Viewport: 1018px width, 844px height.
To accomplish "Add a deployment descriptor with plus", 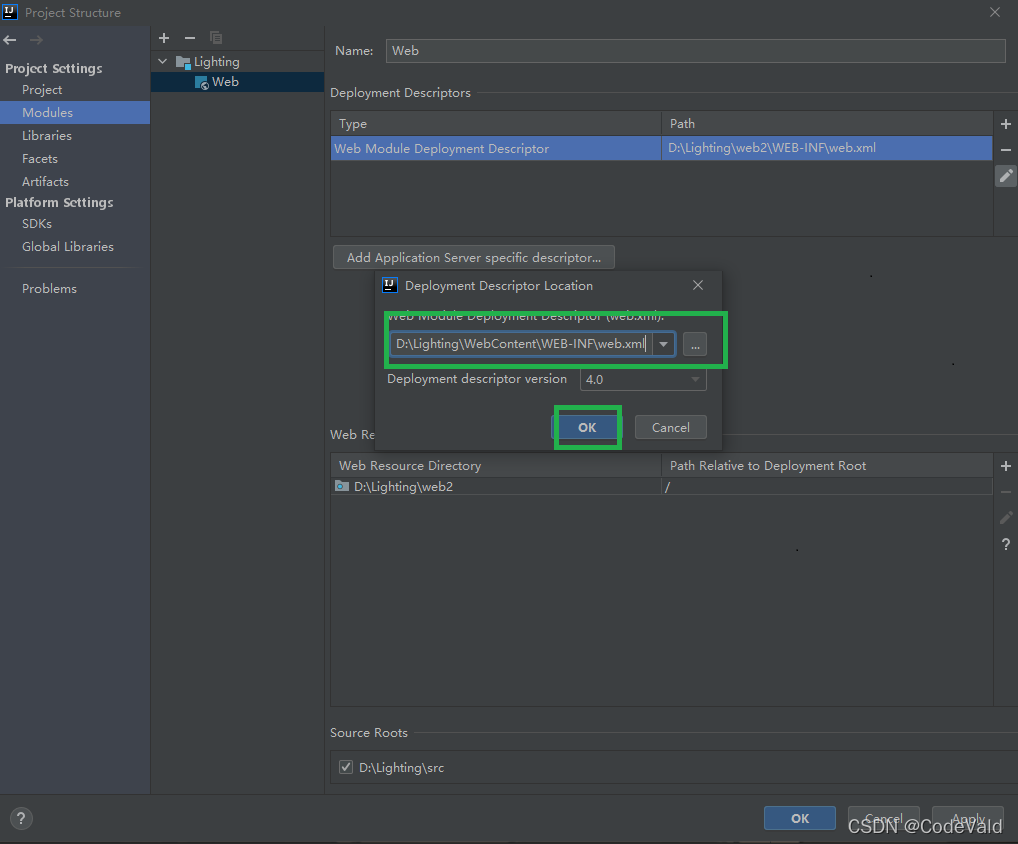I will click(1006, 124).
